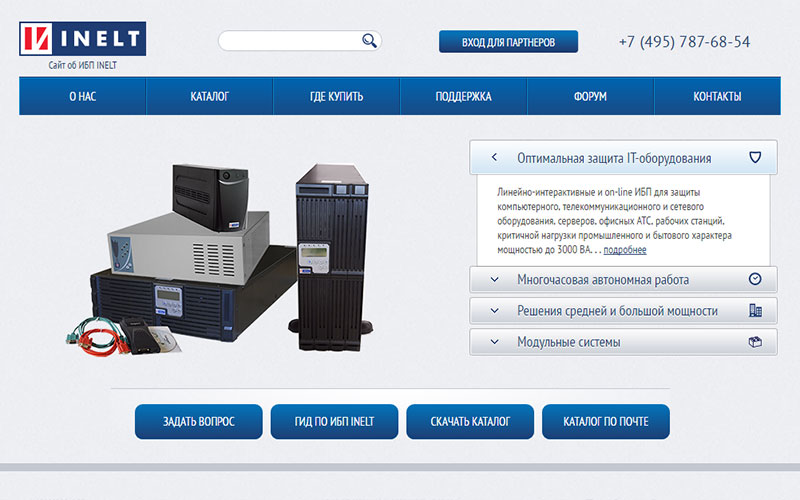
Task: Click the 'ЗАДАТЬ ВОПРОС' button
Action: (x=198, y=421)
